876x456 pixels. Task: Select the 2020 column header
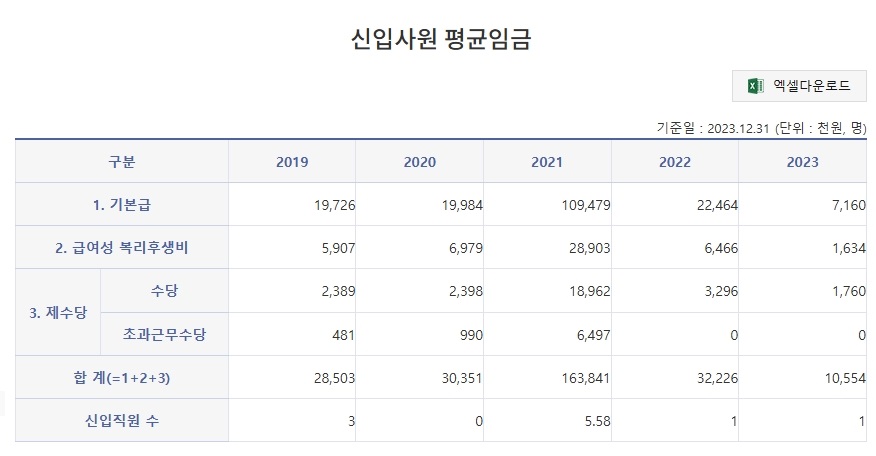coord(420,162)
